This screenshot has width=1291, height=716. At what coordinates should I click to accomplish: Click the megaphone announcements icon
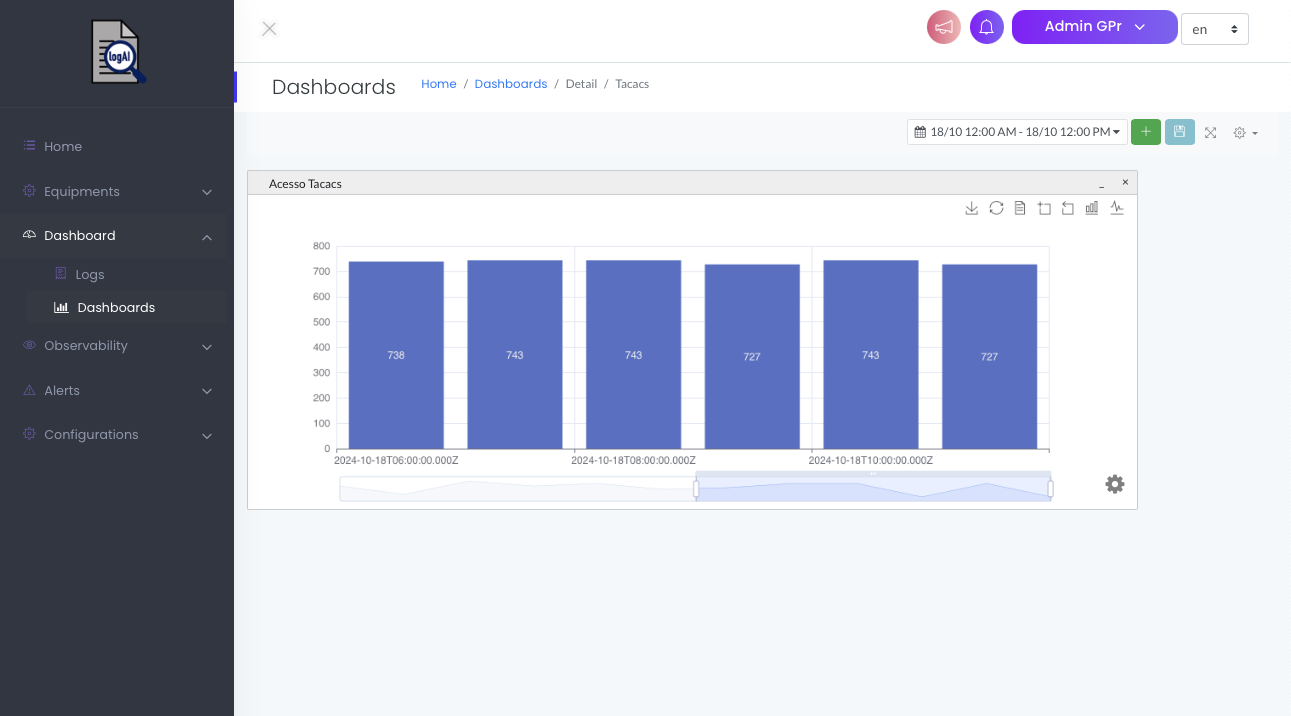point(943,28)
